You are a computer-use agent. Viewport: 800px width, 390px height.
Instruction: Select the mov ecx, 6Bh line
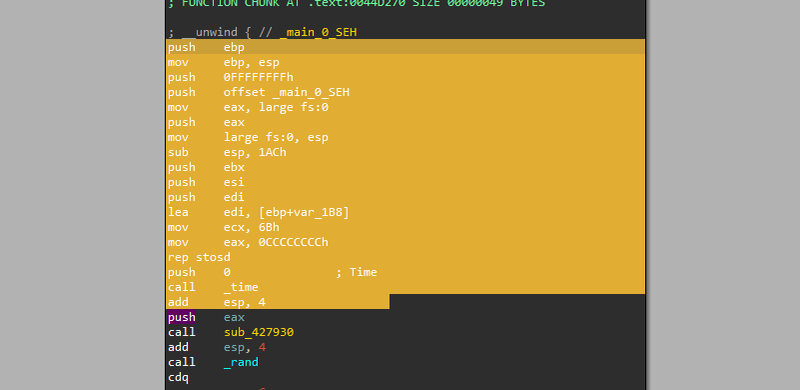406,227
